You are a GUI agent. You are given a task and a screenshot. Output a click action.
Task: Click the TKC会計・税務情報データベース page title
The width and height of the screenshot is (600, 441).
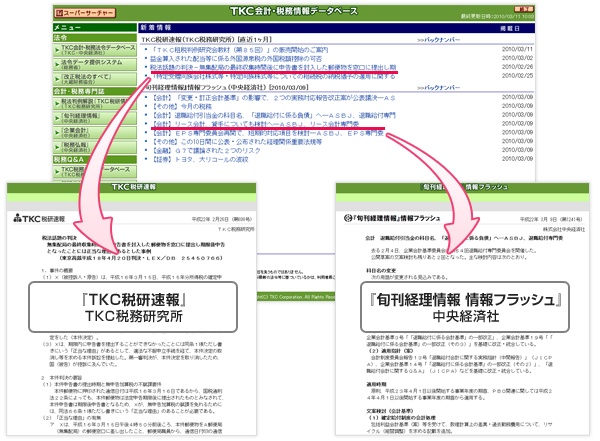(294, 11)
